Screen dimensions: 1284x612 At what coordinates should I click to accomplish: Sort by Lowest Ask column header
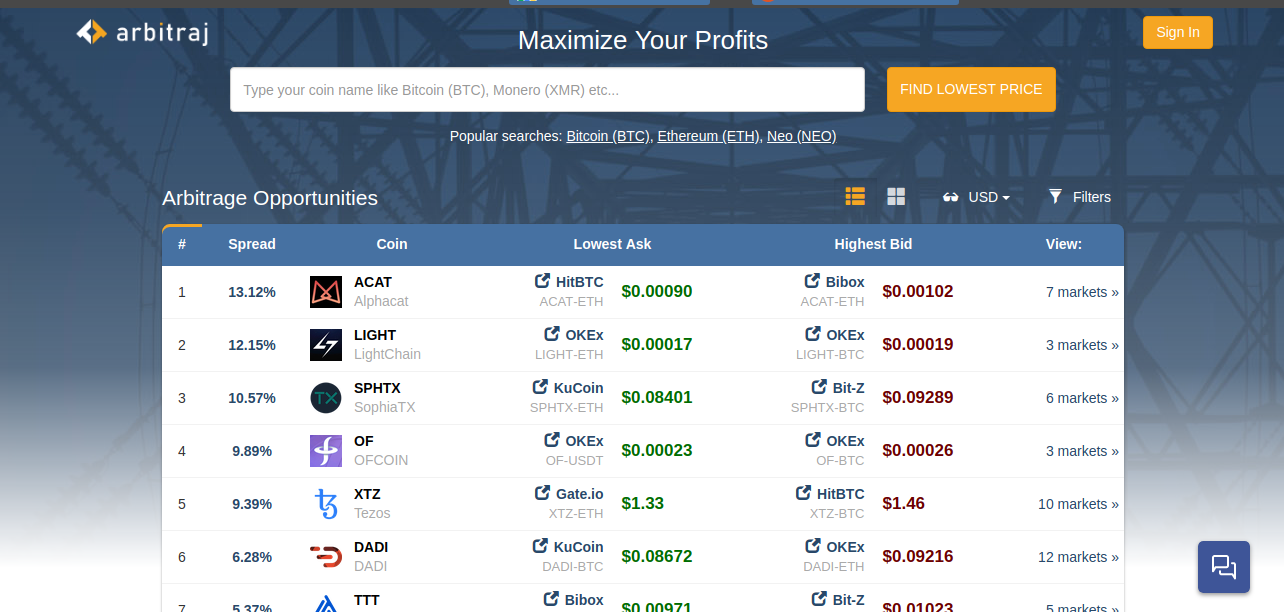pos(612,244)
